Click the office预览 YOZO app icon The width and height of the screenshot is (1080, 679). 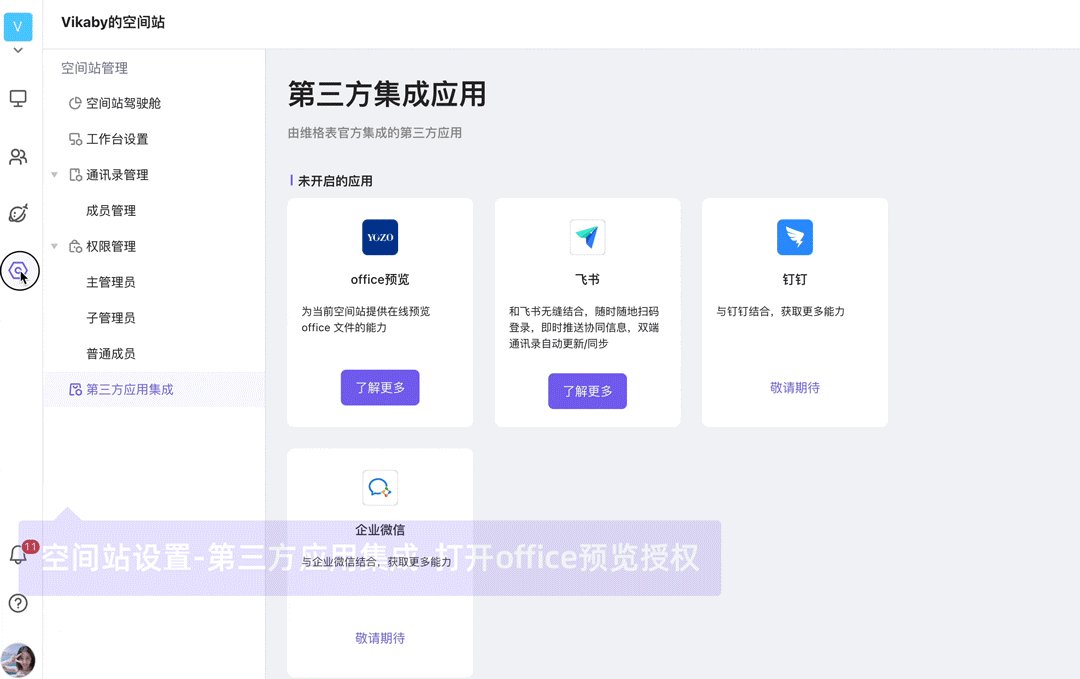pos(380,238)
